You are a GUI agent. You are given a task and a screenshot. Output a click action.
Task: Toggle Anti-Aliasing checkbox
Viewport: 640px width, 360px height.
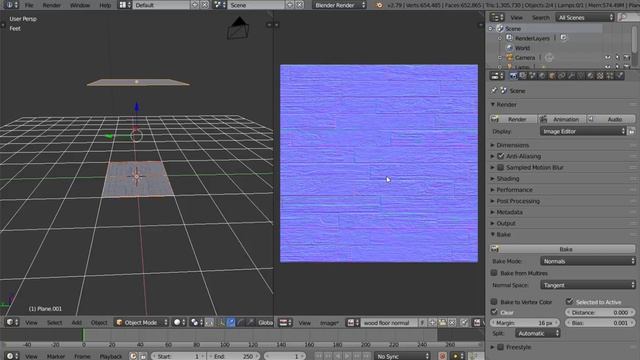pyautogui.click(x=501, y=156)
